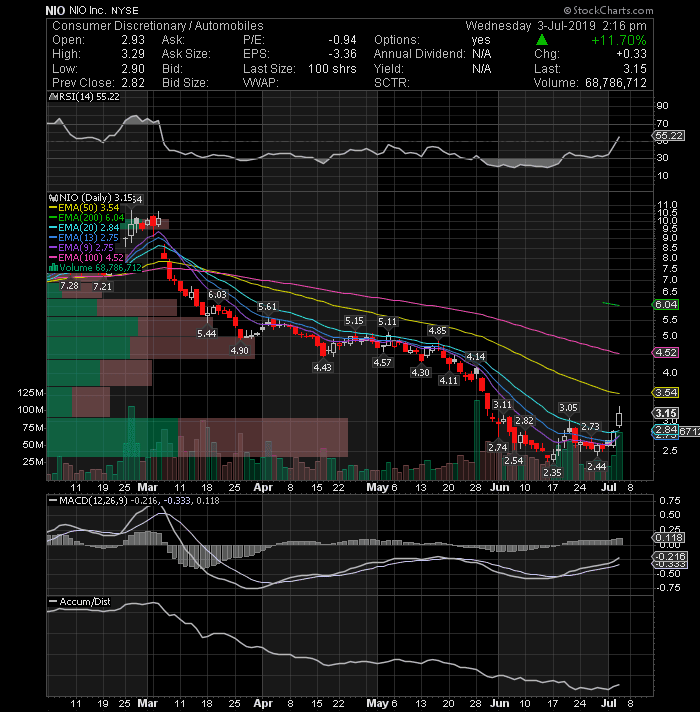Click the P/E value -0.94
Screen dimensions: 700x712
click(x=342, y=40)
